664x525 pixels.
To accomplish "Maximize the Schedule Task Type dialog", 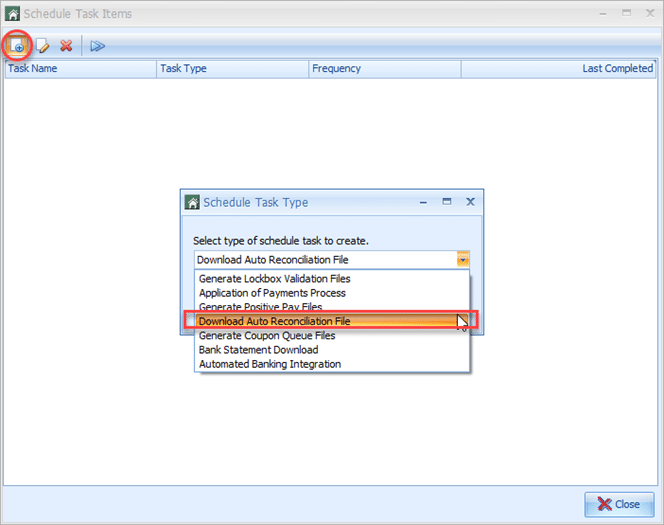I will (447, 202).
